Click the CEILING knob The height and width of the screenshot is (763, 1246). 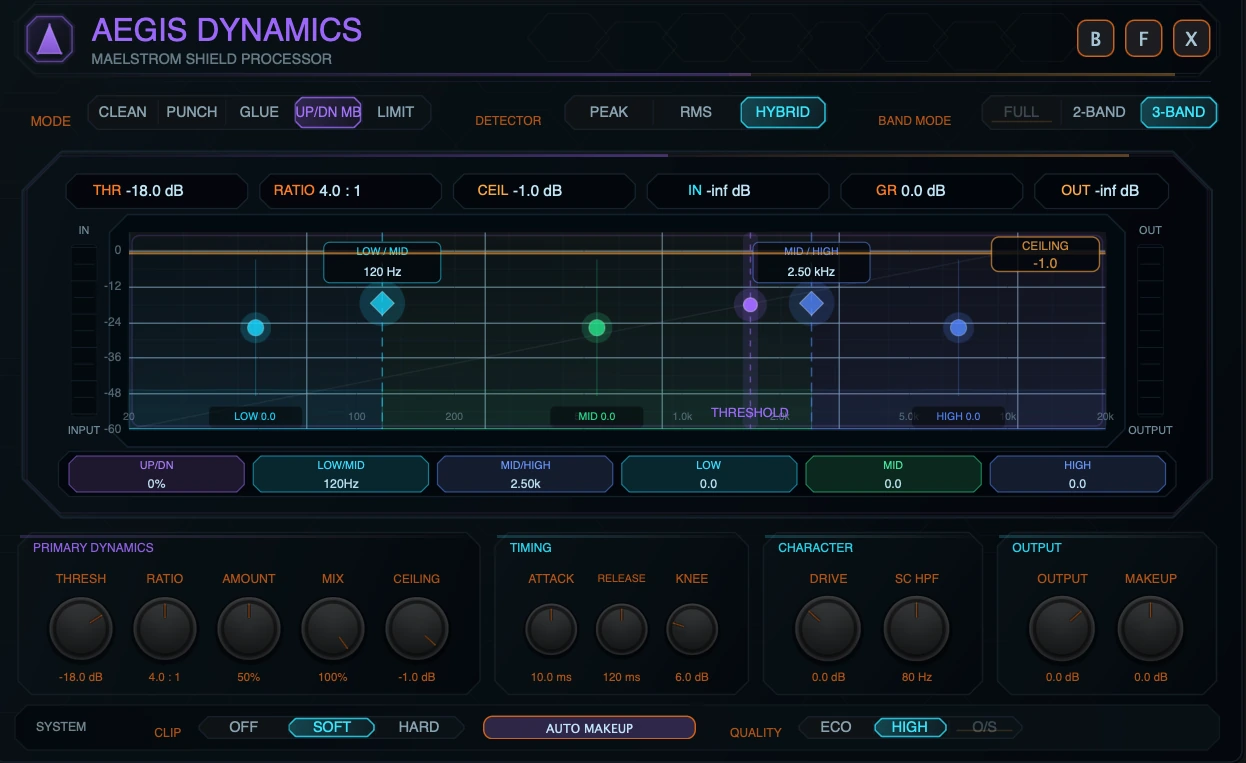417,629
